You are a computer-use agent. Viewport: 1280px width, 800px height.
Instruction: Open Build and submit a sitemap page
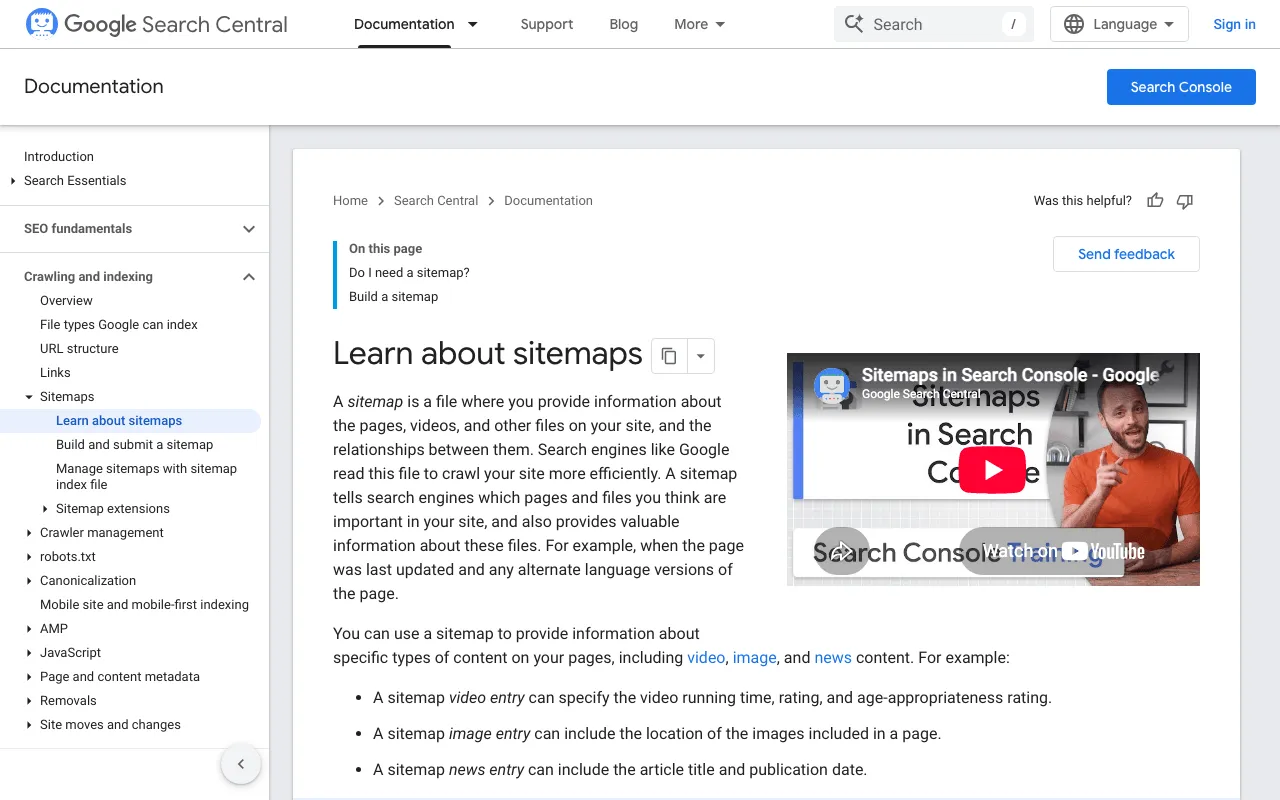pos(135,445)
